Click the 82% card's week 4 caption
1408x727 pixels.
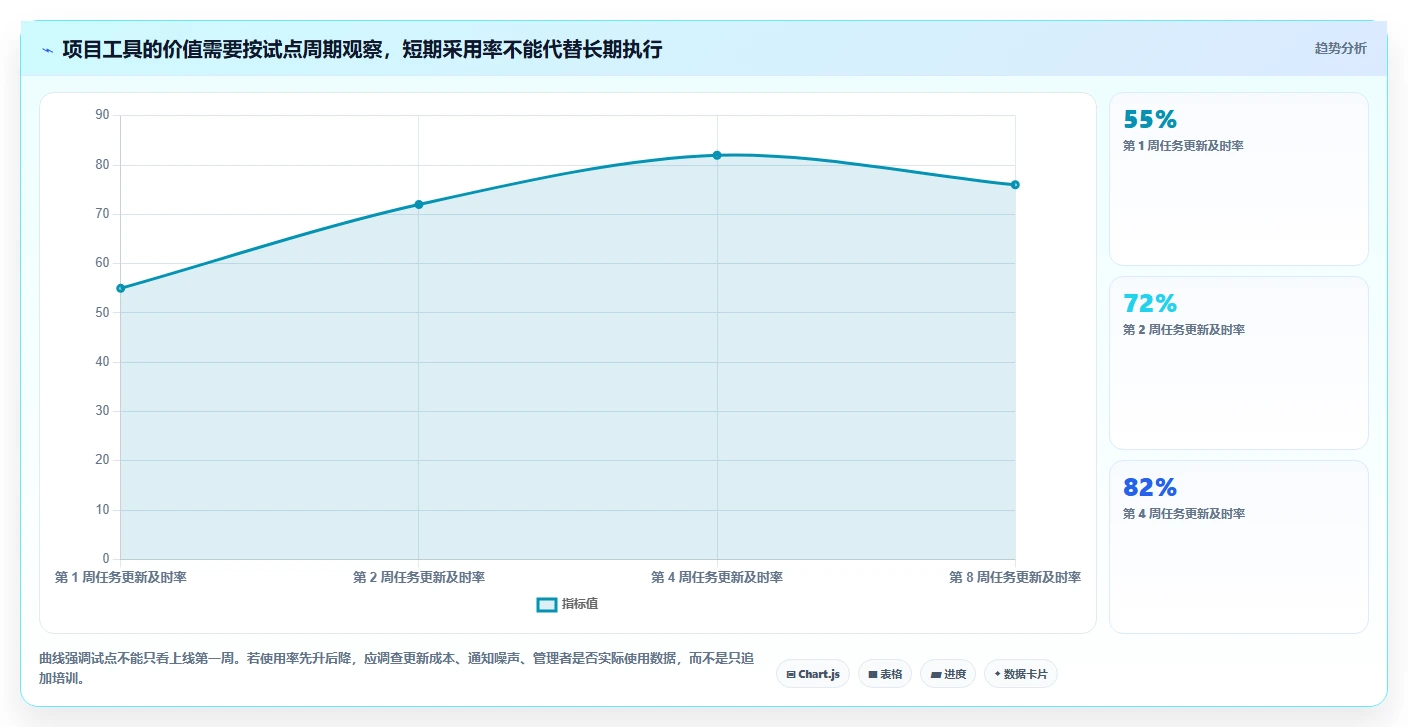coord(1184,514)
